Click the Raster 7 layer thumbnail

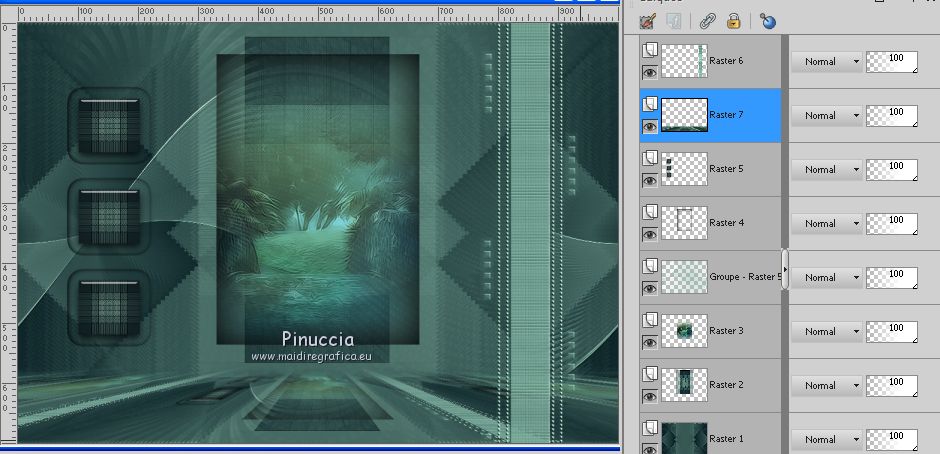684,115
